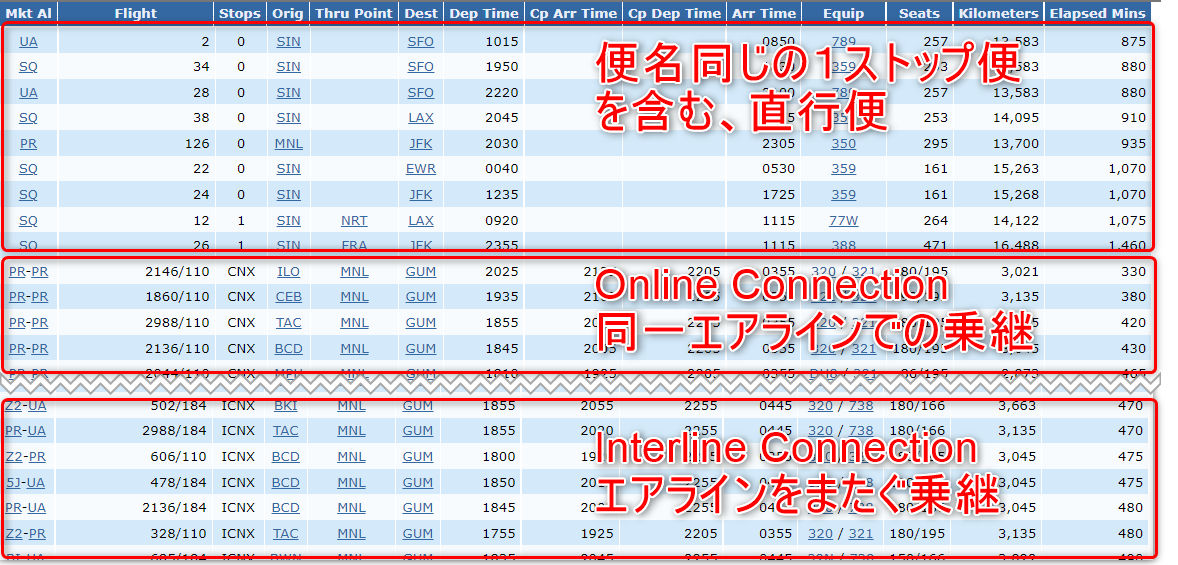1178x565 pixels.
Task: Open the TAC origin link in the 2988/110 row
Action: [x=288, y=322]
